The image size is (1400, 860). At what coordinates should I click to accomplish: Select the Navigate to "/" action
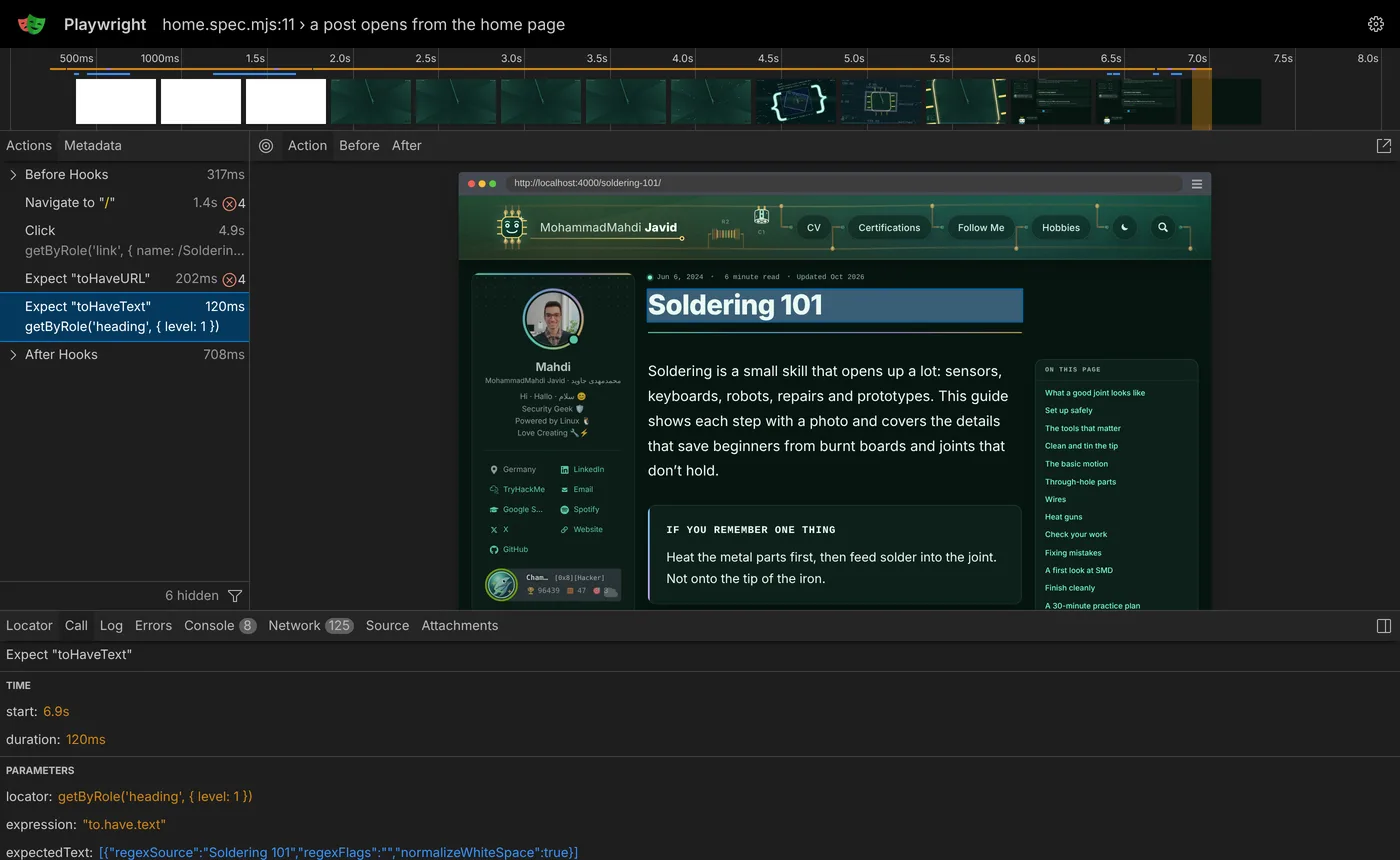tap(124, 203)
